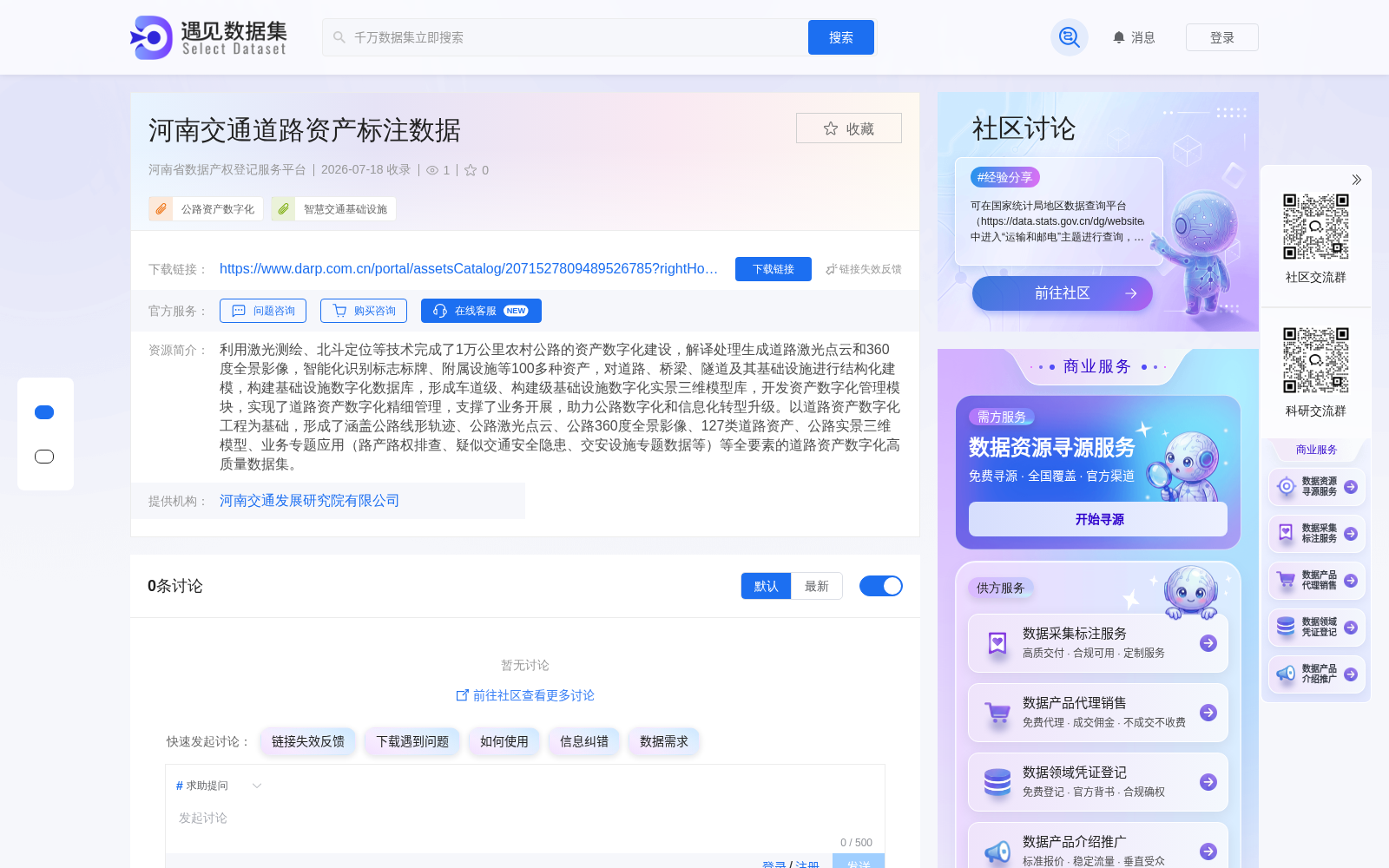This screenshot has width=1389, height=868.
Task: Switch discussions to 默认 sorting
Action: pos(766,586)
